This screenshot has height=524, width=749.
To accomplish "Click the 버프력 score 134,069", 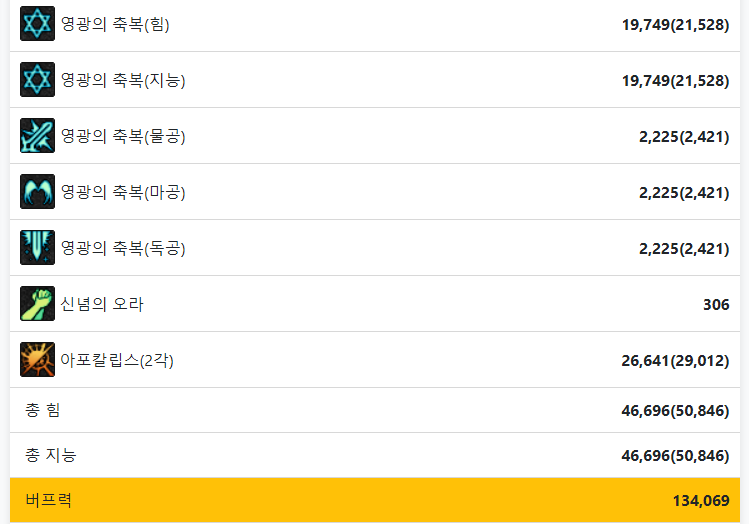I will click(x=701, y=501).
